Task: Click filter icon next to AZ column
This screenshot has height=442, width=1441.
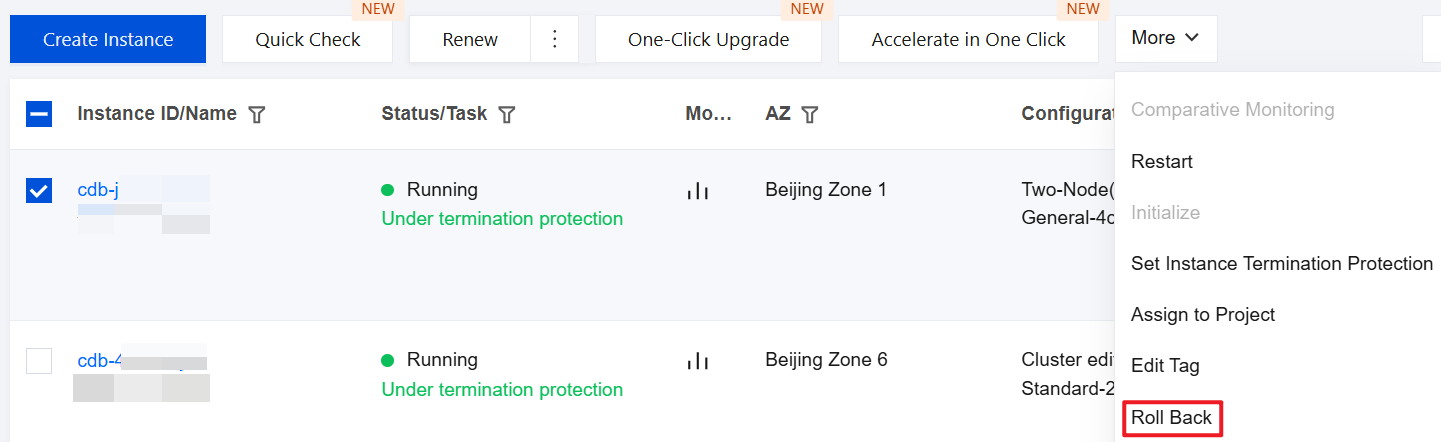Action: (x=810, y=115)
